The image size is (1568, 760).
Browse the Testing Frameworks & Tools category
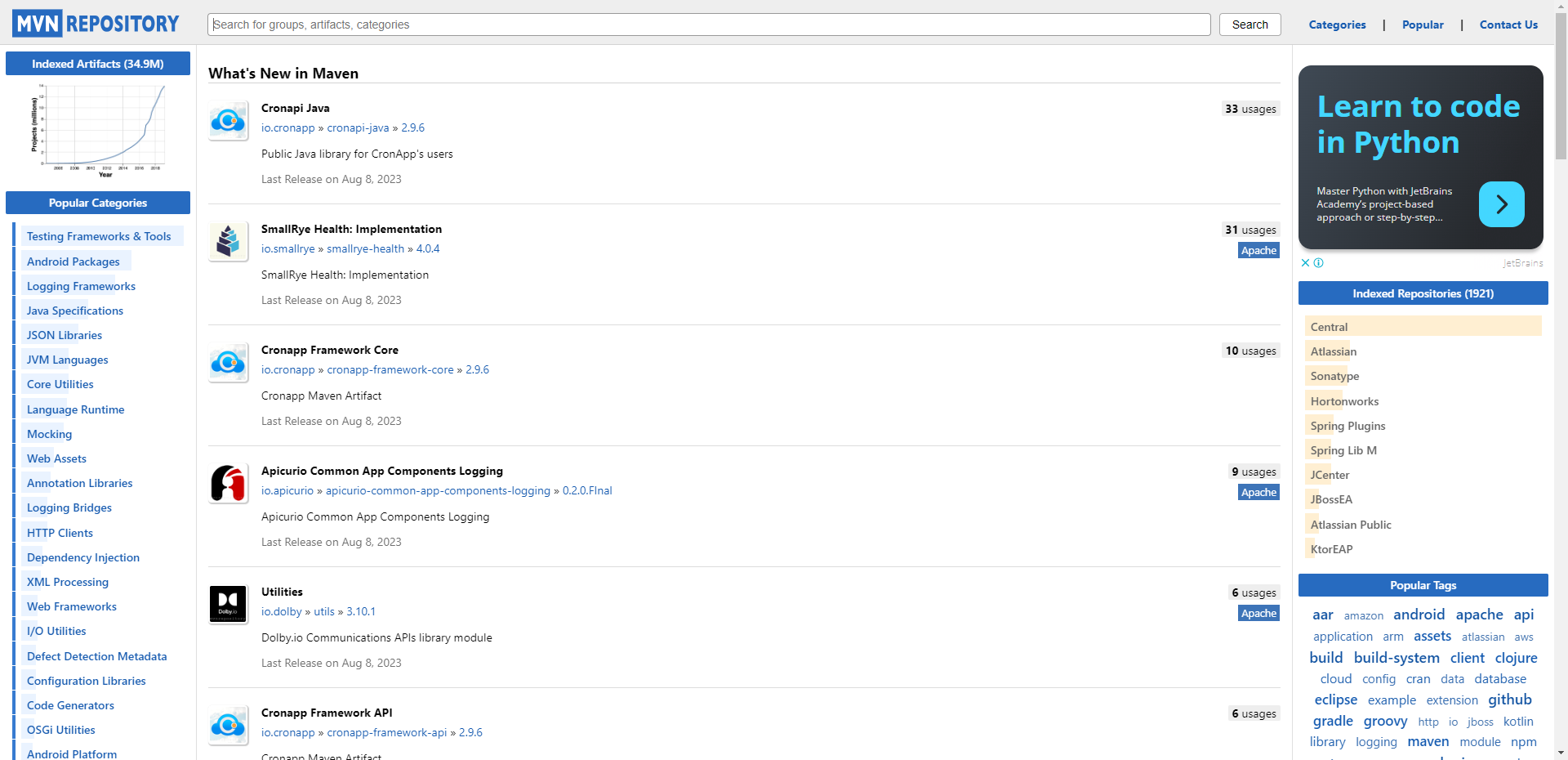(x=99, y=236)
